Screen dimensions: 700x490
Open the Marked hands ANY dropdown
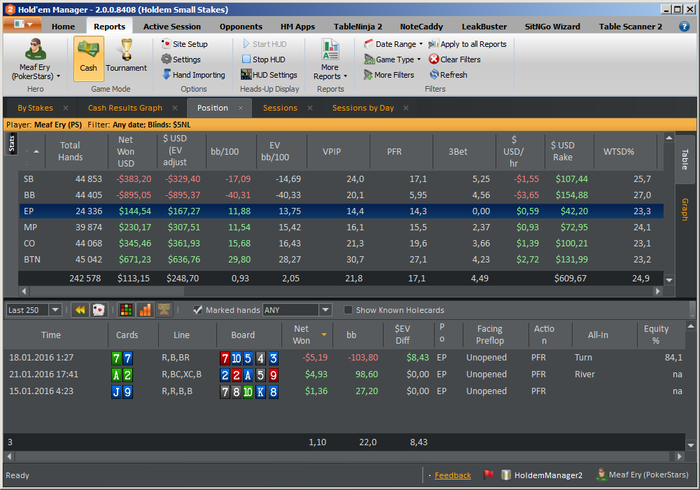325,310
